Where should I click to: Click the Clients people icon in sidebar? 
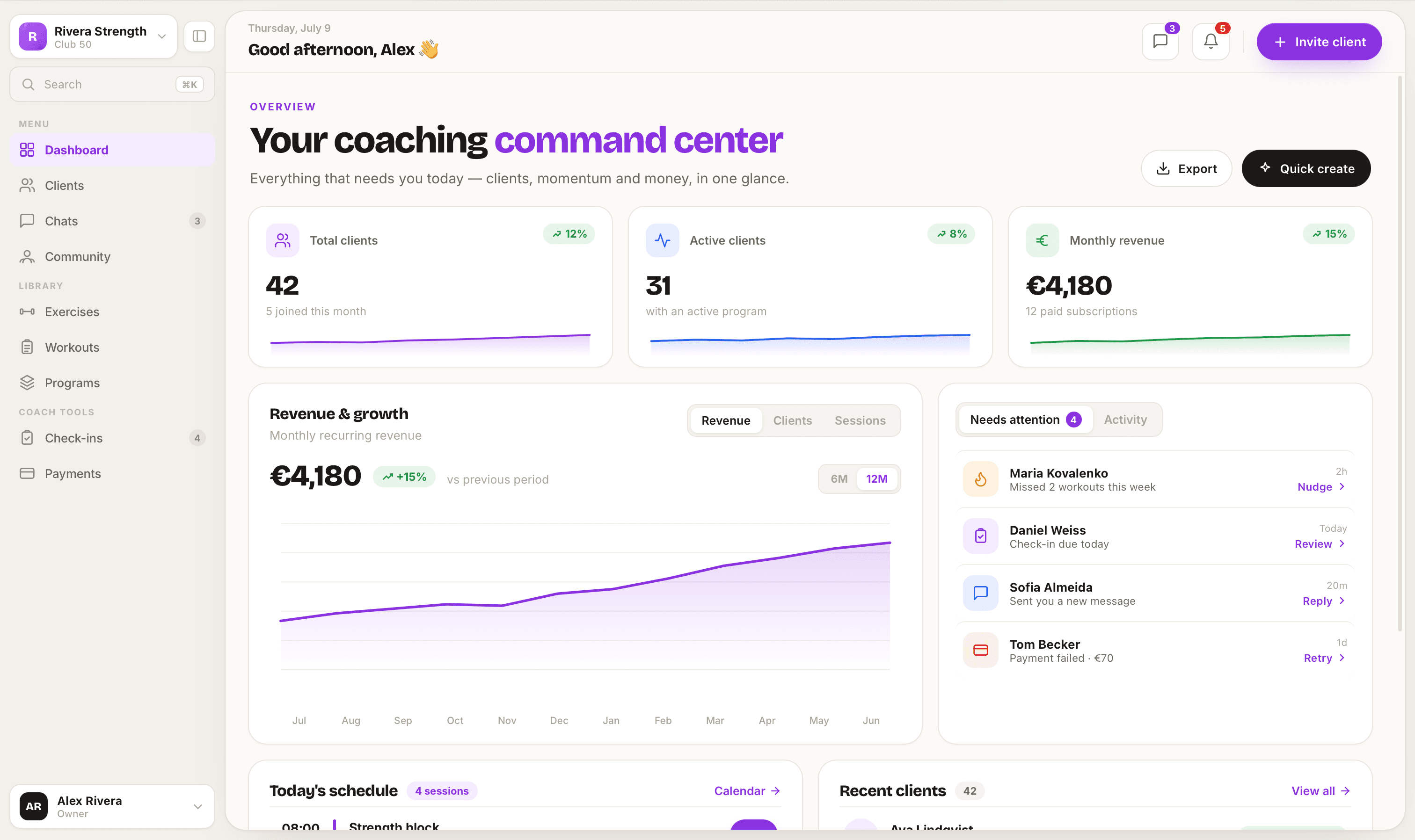coord(27,185)
